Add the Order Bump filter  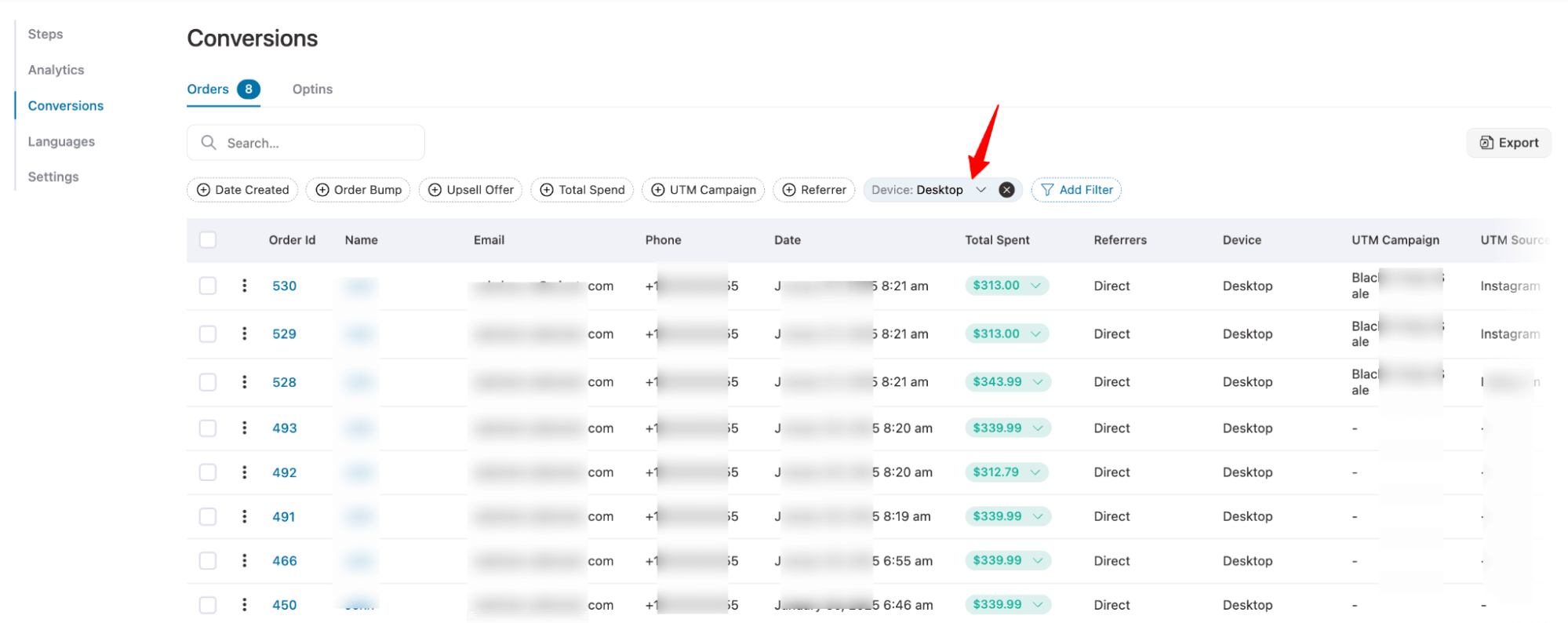coord(358,190)
